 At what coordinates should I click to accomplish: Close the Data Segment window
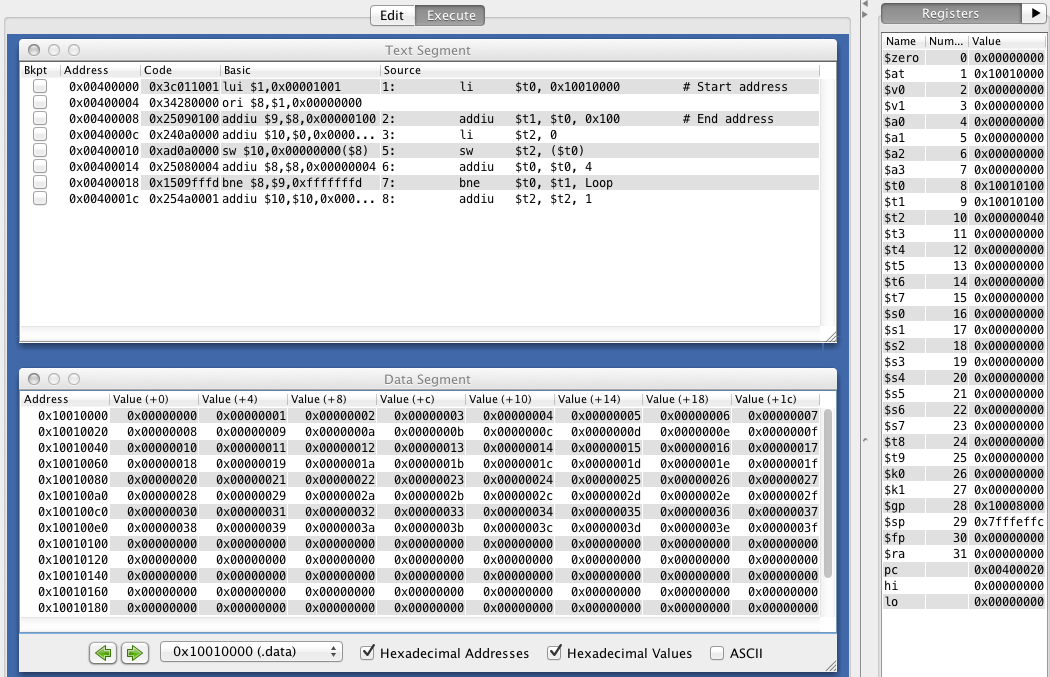pyautogui.click(x=34, y=379)
